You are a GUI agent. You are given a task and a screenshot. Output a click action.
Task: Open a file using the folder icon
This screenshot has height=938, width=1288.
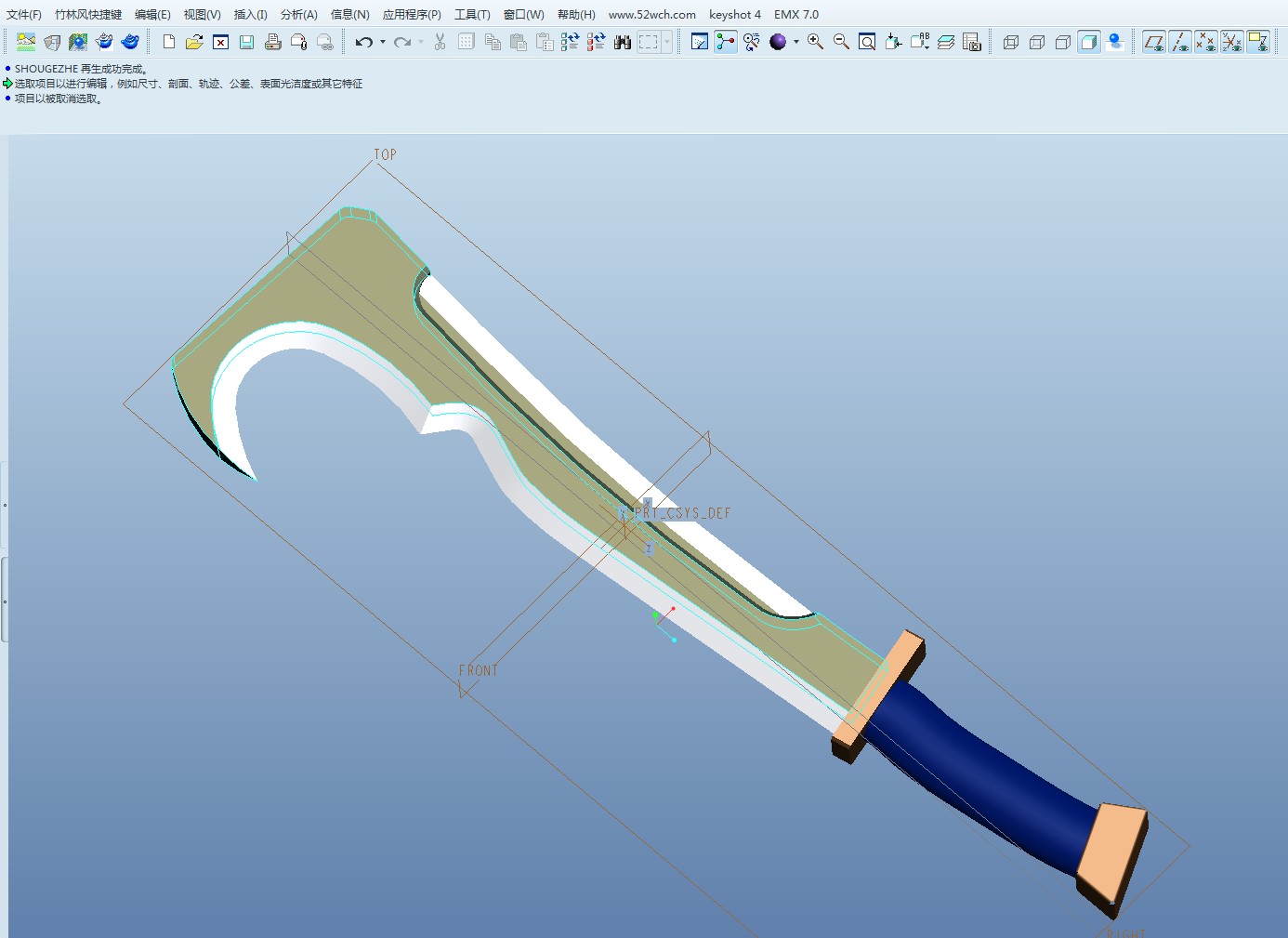click(x=194, y=42)
